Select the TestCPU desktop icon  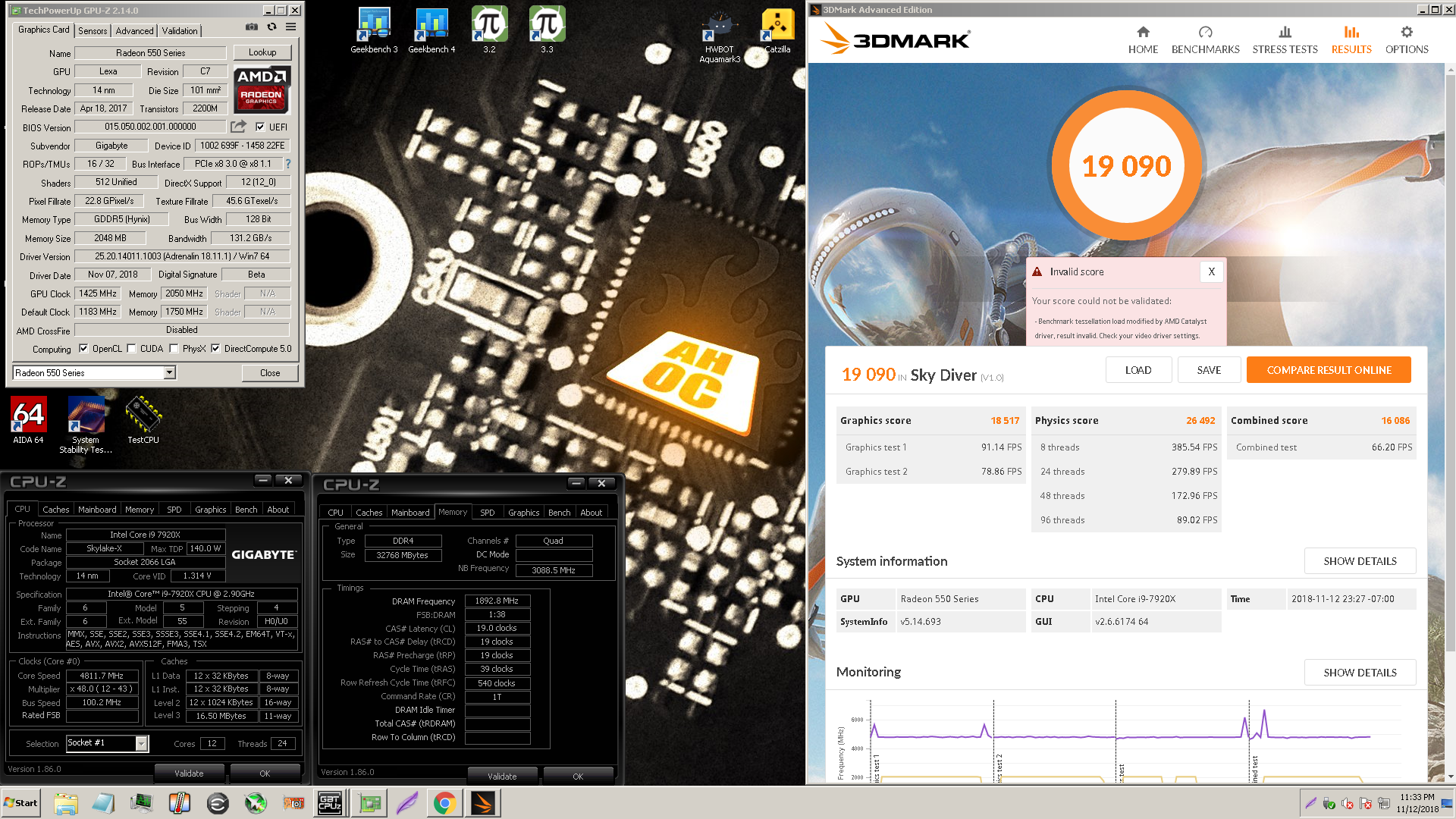(143, 420)
